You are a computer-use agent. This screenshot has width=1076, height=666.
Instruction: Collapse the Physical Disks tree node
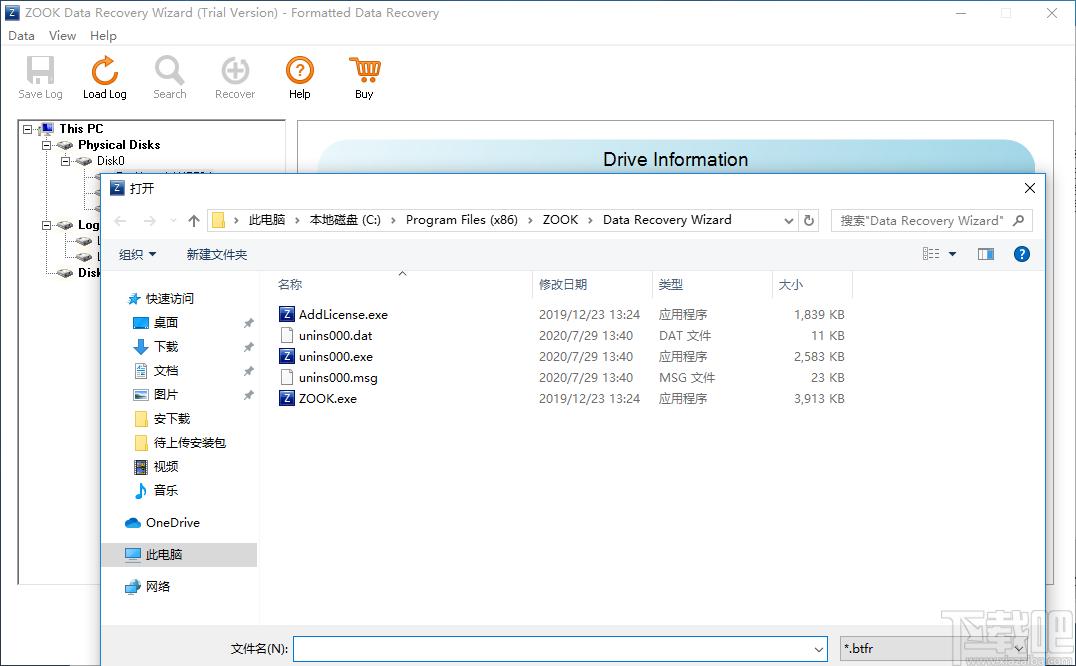(46, 145)
